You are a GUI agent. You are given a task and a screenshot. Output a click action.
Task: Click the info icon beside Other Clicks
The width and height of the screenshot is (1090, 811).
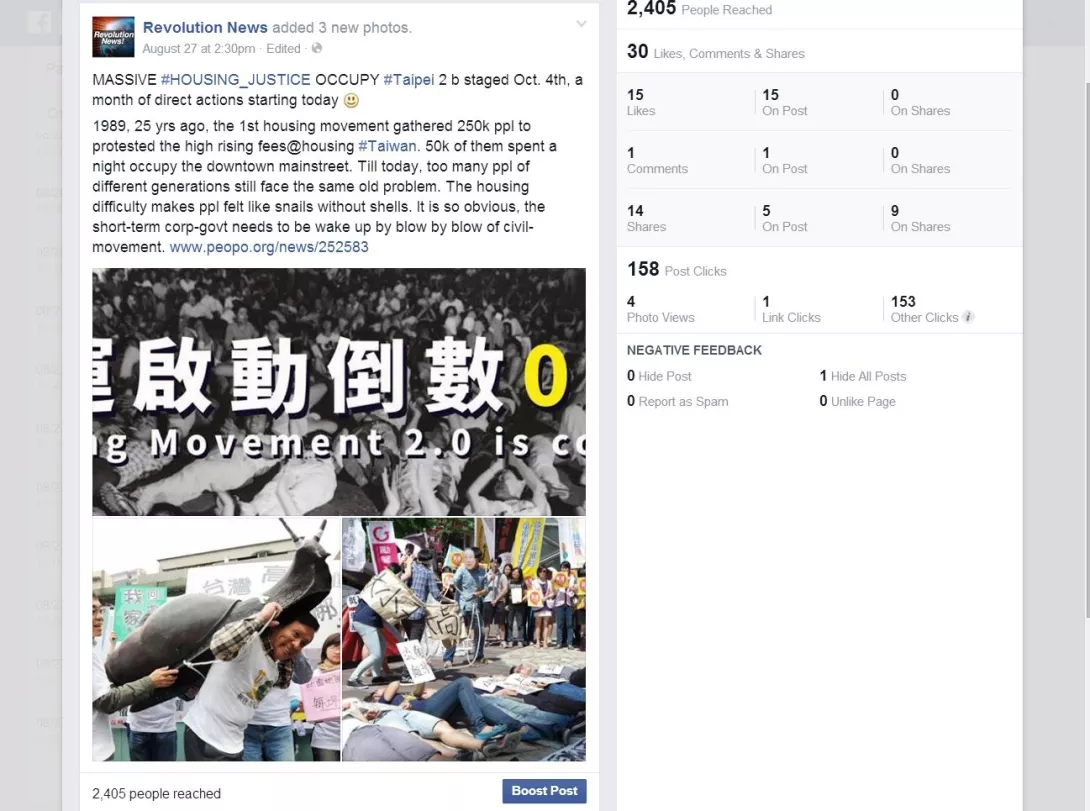(968, 317)
